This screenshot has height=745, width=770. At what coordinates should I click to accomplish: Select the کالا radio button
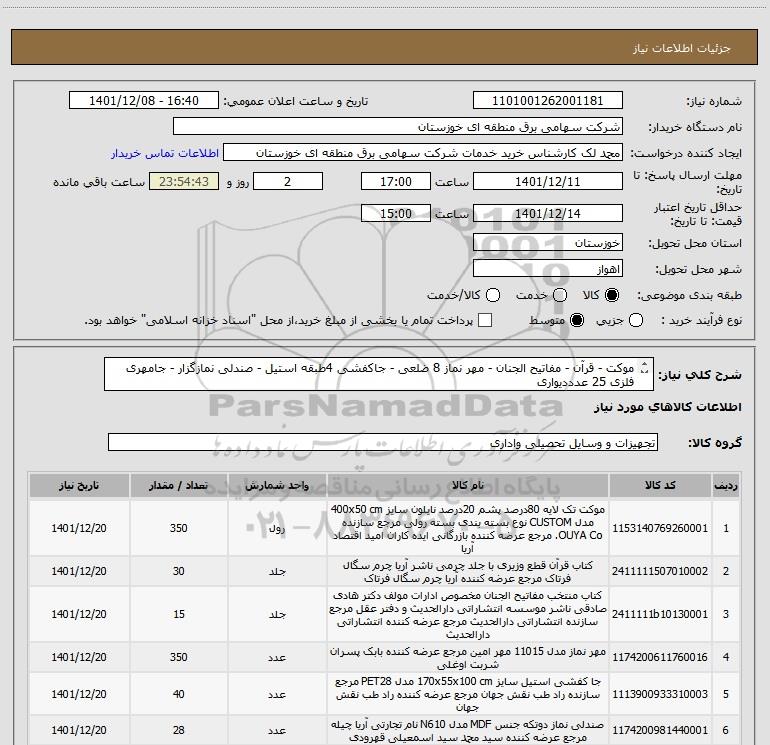[x=612, y=295]
